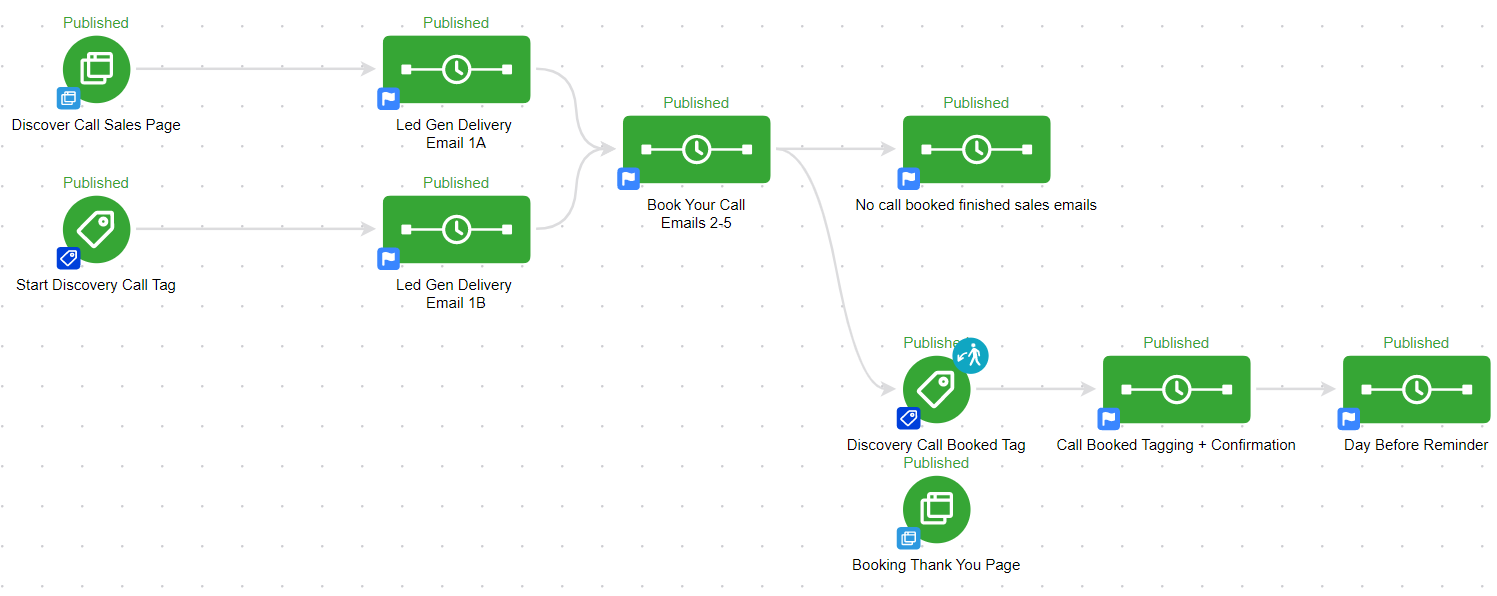1497x596 pixels.
Task: Click the Published status above Day Before Reminder
Action: pos(1416,343)
